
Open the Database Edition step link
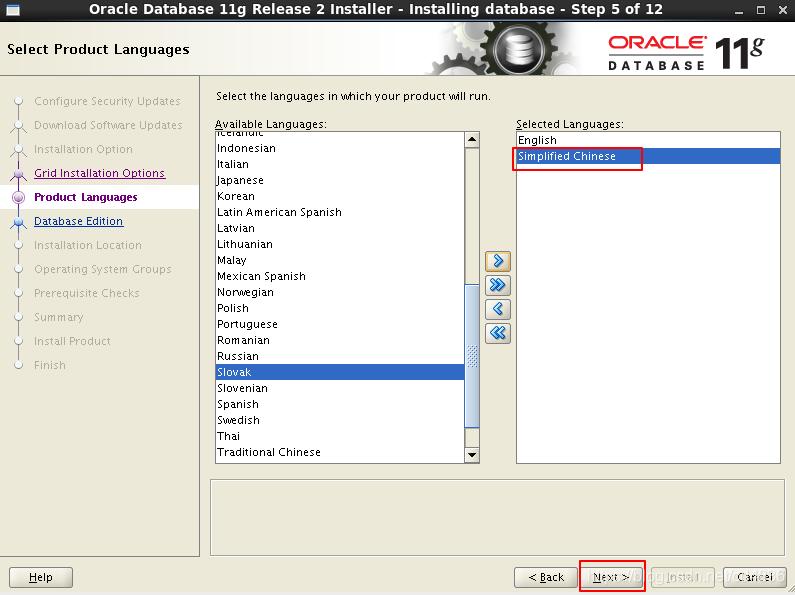point(78,221)
